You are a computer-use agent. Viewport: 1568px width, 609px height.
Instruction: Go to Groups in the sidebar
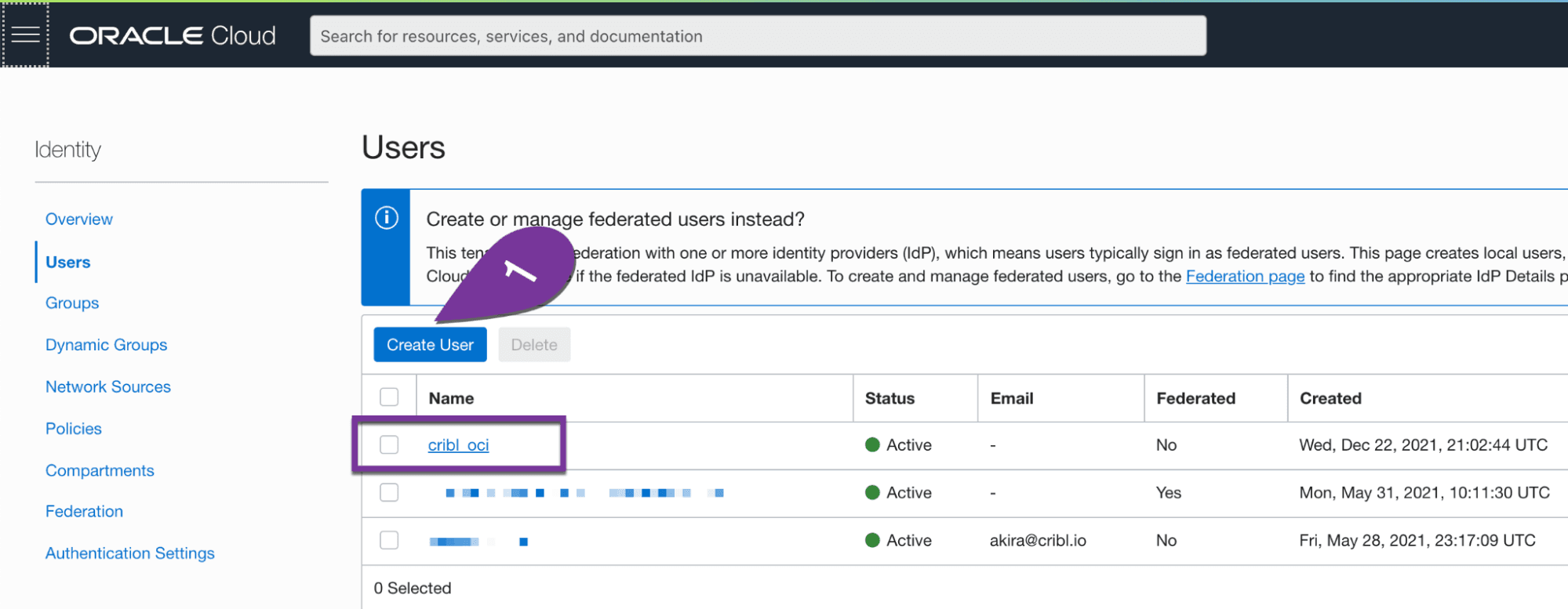(x=72, y=303)
